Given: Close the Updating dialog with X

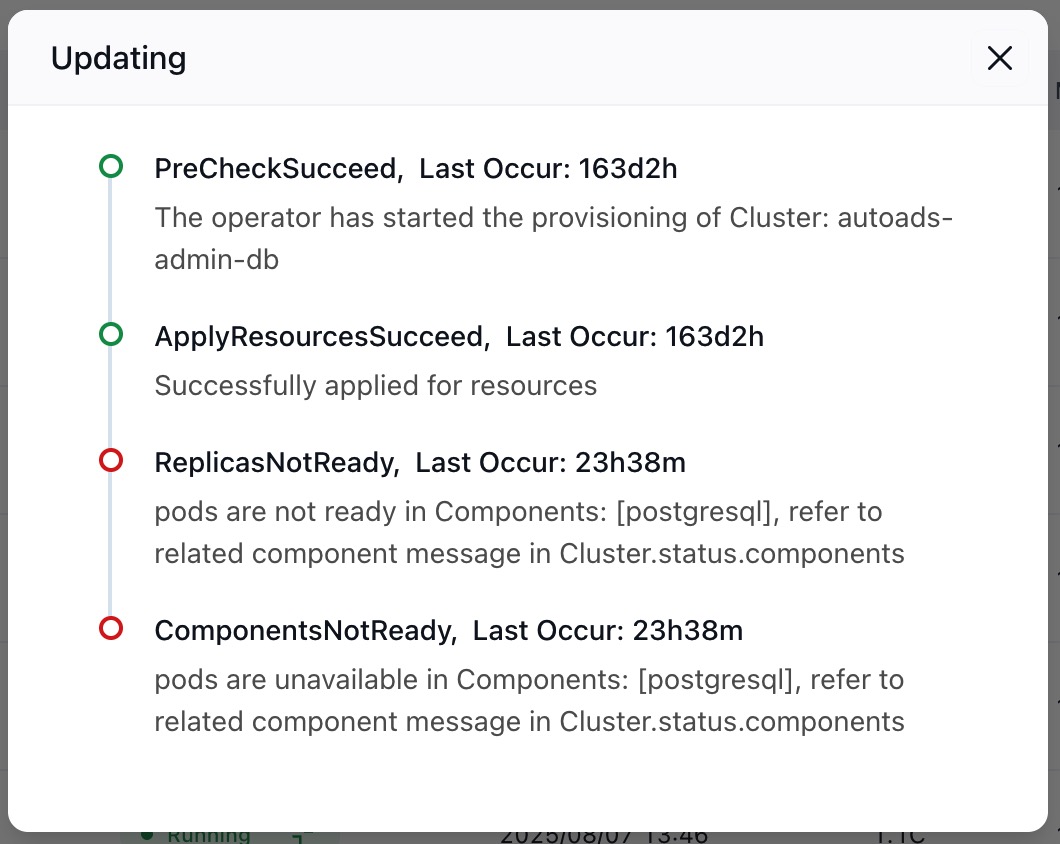Looking at the screenshot, I should (999, 59).
